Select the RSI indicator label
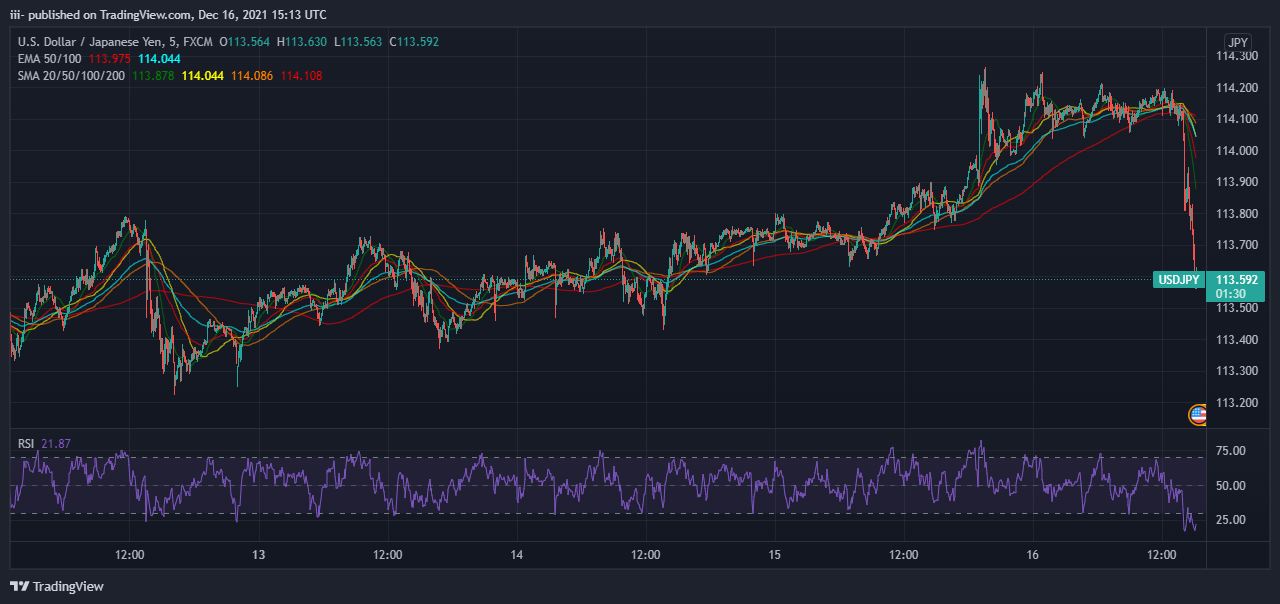Screen dimensions: 1280x604 coord(27,444)
